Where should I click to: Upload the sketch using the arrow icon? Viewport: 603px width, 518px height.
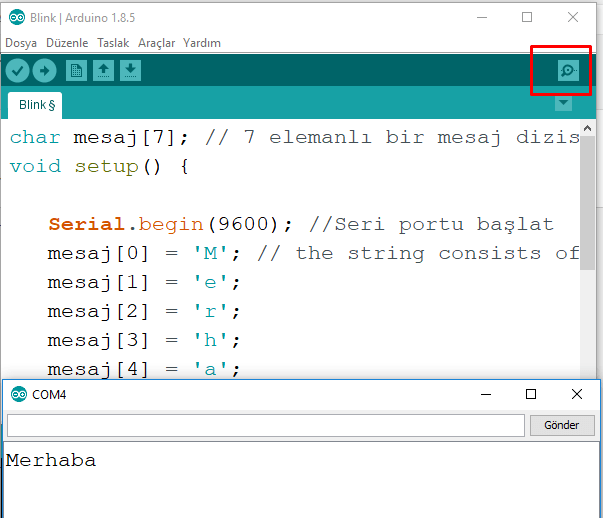pos(44,70)
